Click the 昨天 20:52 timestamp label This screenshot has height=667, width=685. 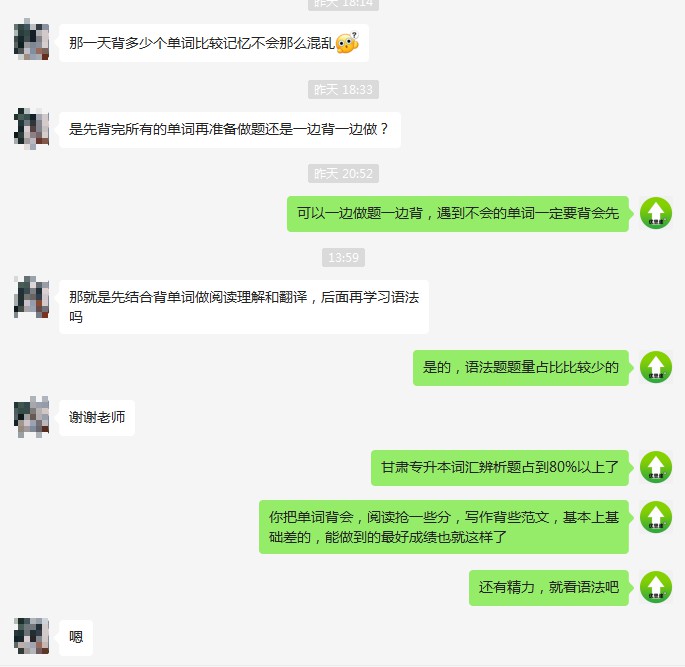(343, 173)
